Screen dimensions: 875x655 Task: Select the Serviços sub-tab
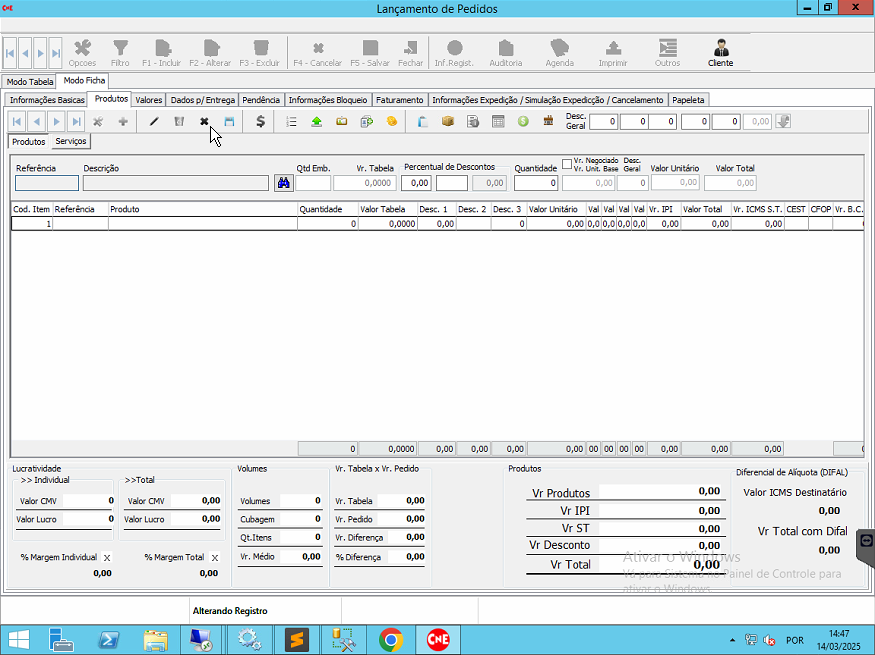pos(71,142)
